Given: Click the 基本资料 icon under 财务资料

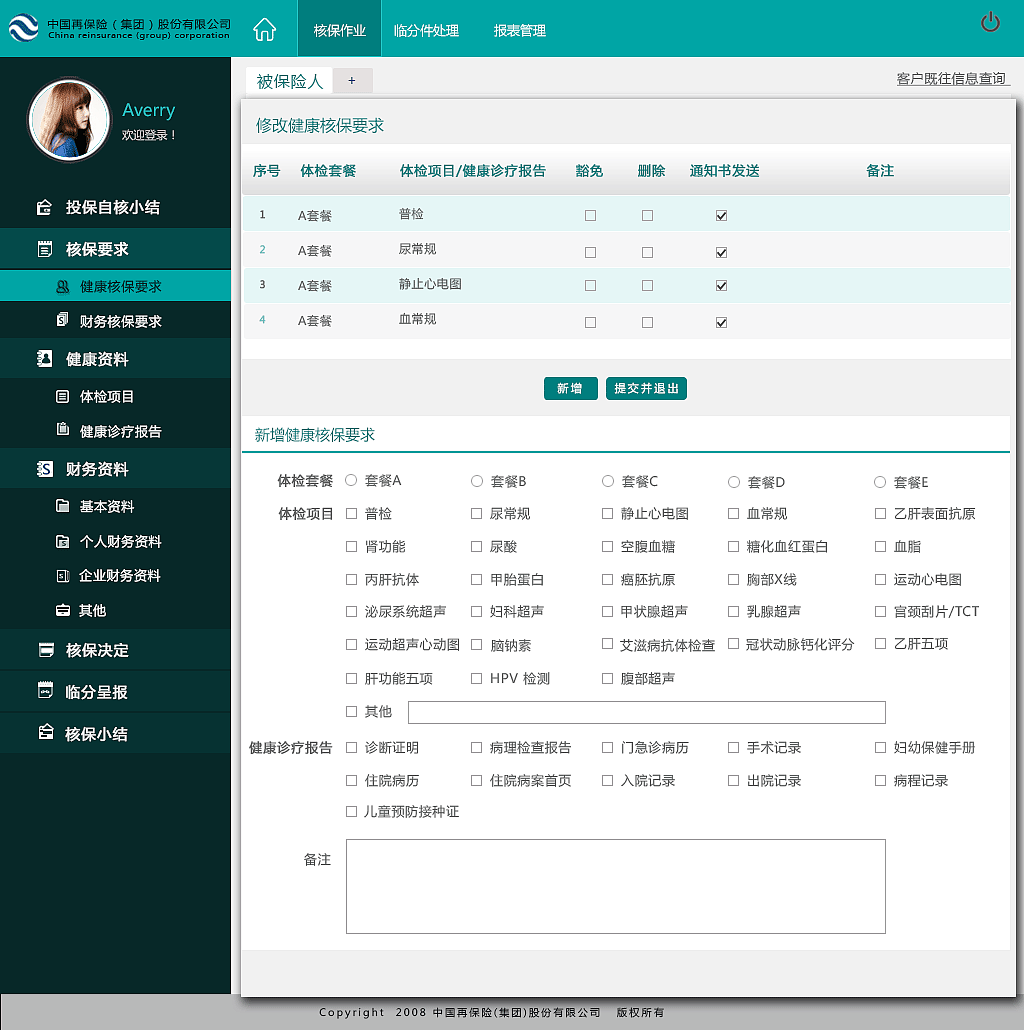Looking at the screenshot, I should 62,506.
